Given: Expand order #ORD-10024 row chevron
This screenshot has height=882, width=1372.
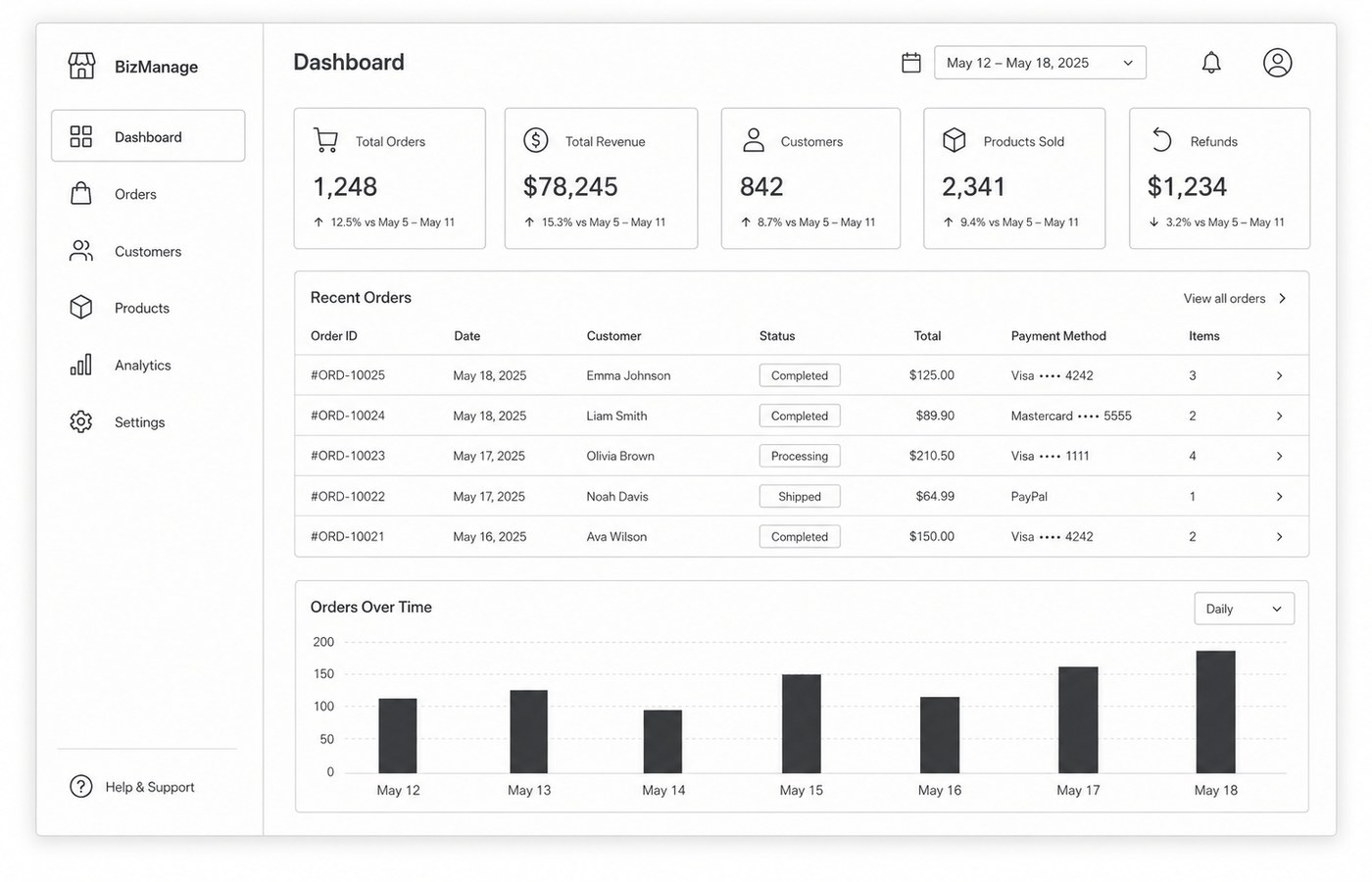Looking at the screenshot, I should click(1279, 416).
